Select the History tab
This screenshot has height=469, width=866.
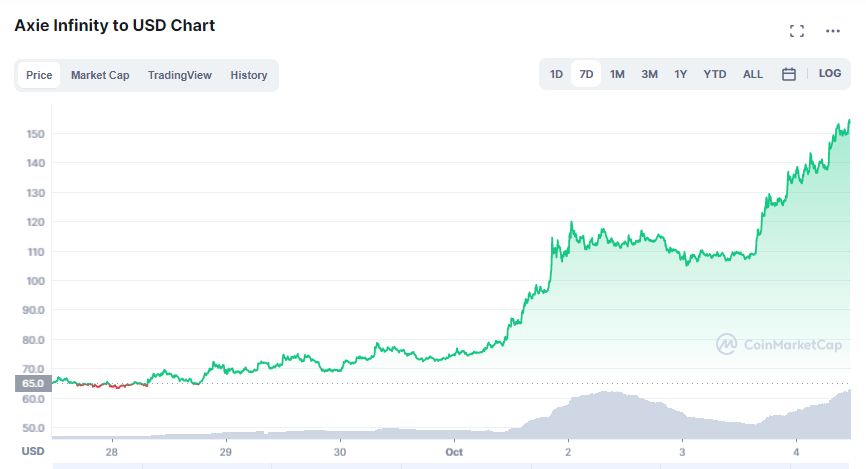(x=249, y=75)
